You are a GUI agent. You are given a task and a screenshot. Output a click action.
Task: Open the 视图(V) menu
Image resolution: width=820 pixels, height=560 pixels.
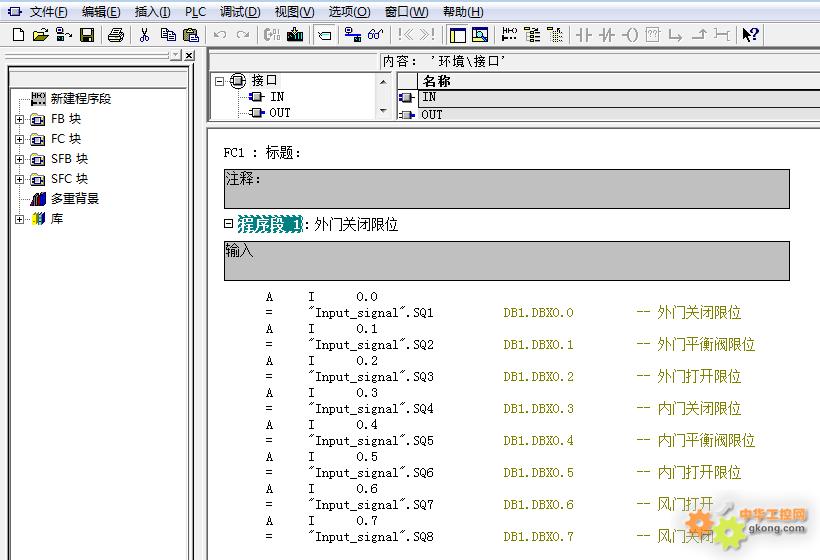pos(294,12)
